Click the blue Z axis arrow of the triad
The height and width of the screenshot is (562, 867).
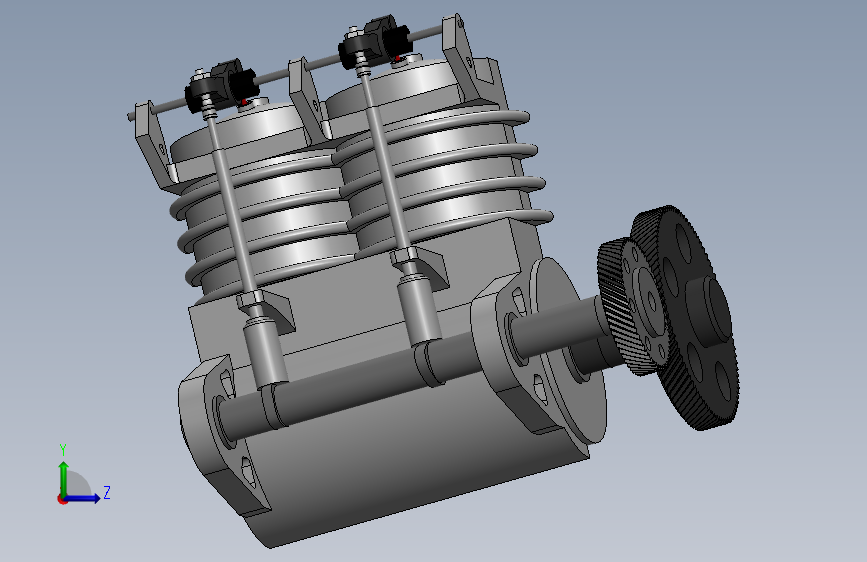83,498
